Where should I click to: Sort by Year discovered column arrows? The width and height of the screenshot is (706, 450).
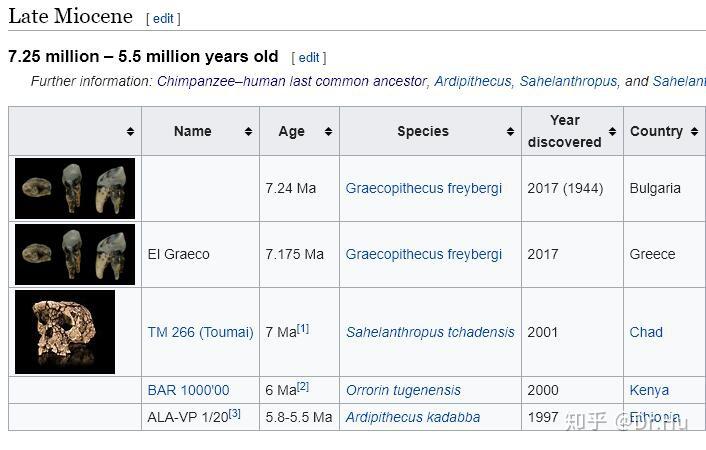coord(612,131)
